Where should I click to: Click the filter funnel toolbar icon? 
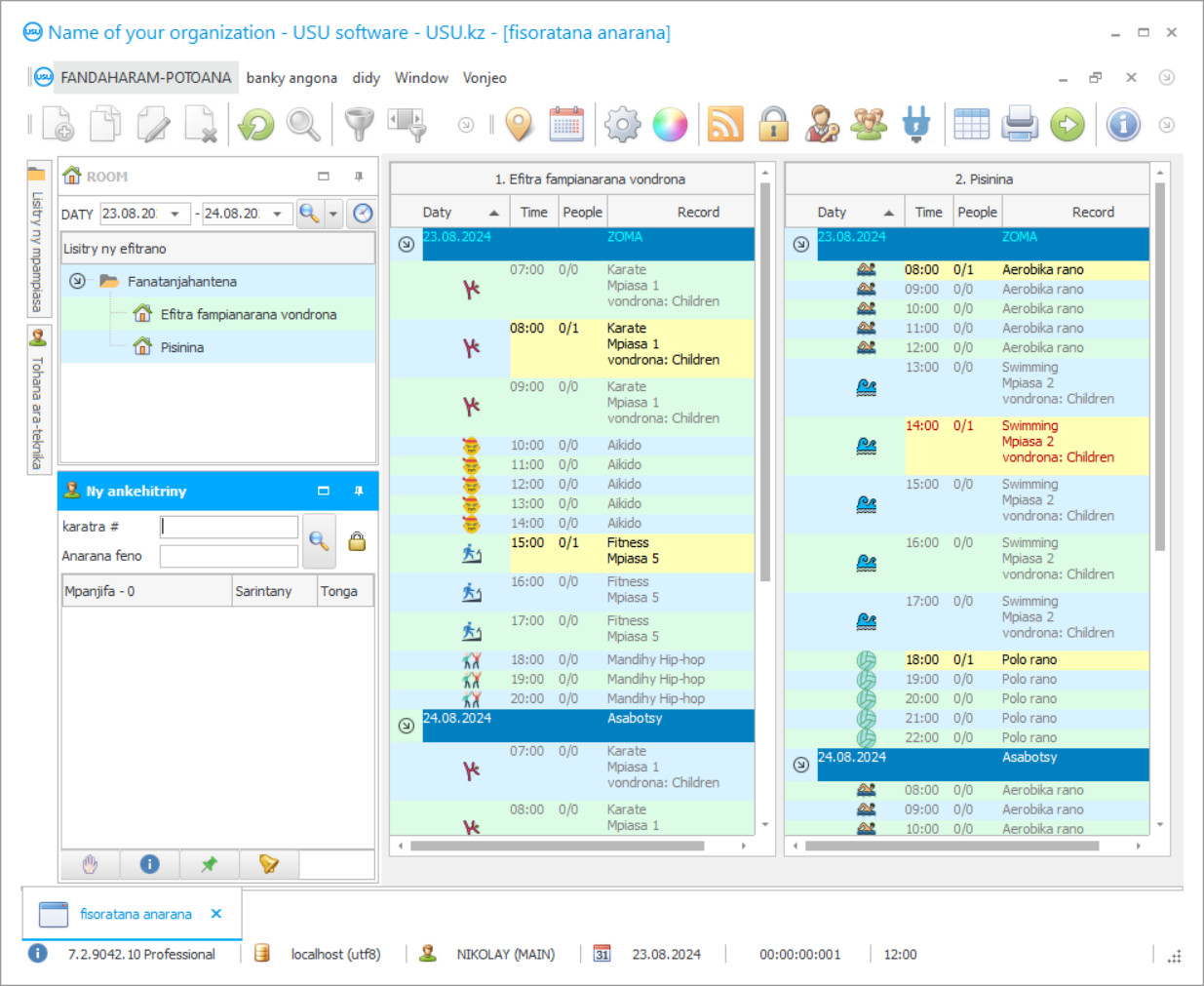(360, 125)
